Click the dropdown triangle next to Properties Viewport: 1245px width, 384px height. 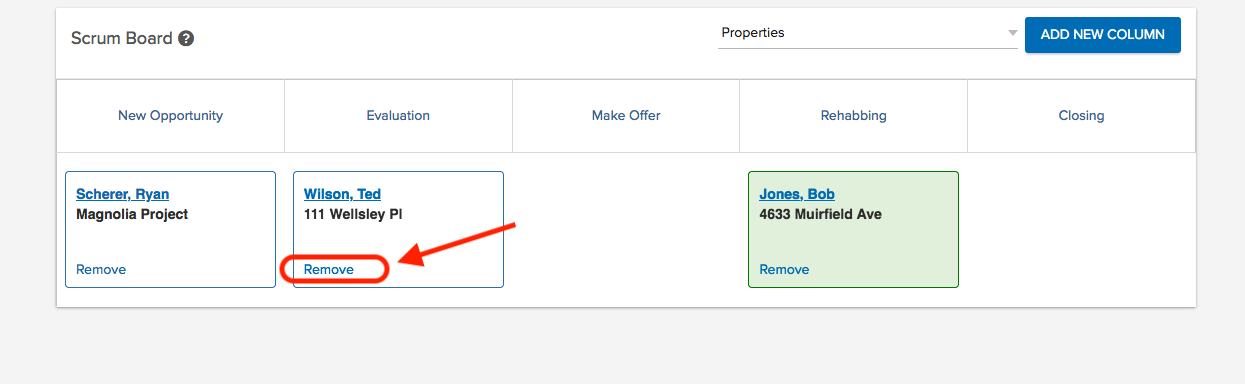(1011, 33)
